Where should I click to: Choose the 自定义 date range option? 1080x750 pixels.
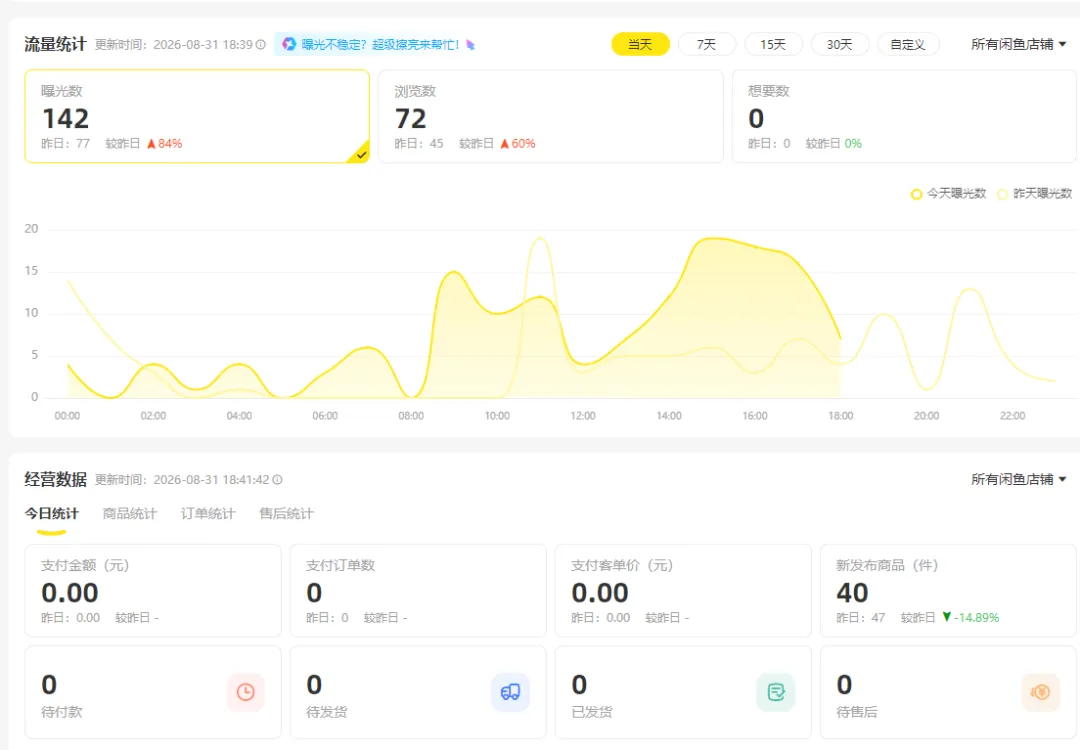tap(908, 45)
